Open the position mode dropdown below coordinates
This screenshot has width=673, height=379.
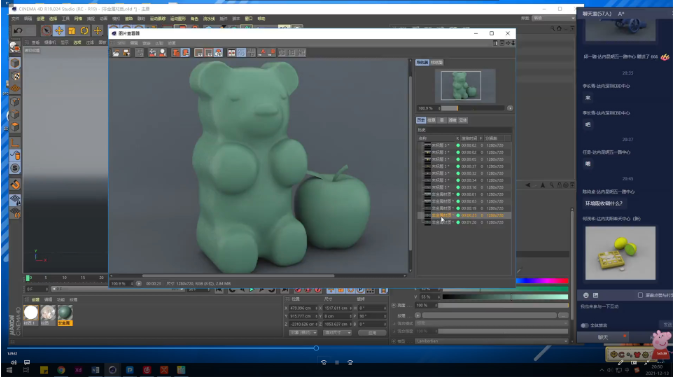(303, 333)
